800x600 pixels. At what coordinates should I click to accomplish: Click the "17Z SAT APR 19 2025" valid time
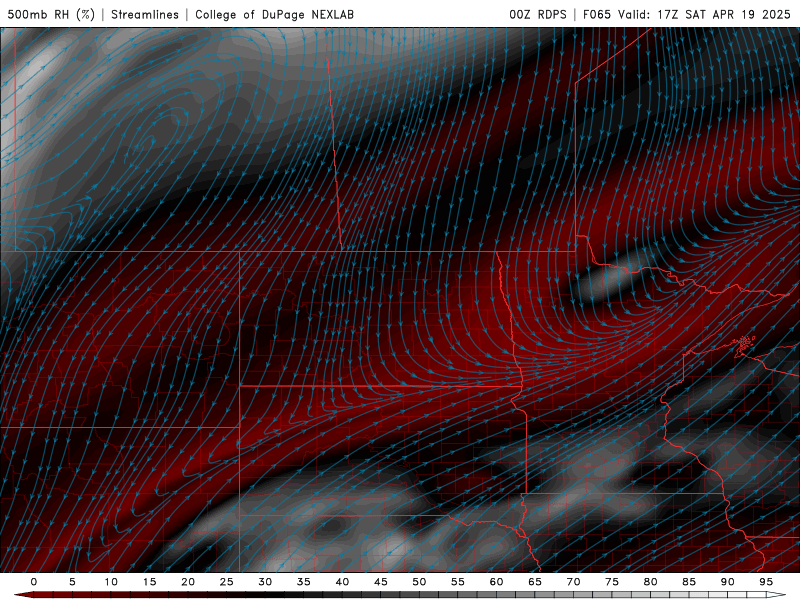[x=724, y=14]
